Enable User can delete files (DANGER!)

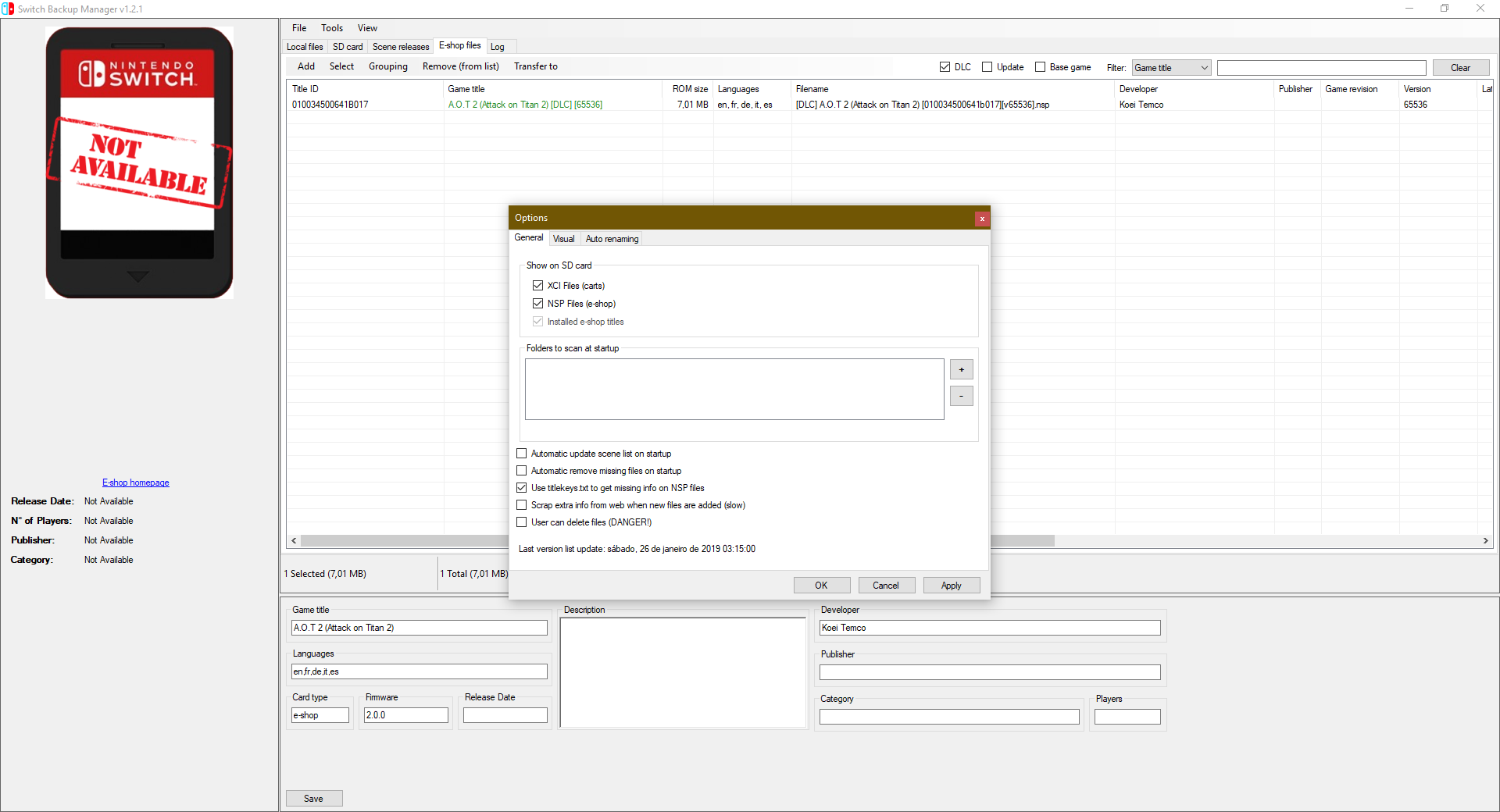[x=522, y=522]
